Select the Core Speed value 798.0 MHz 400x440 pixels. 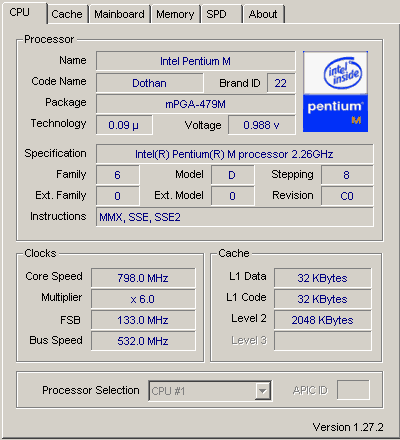[143, 278]
